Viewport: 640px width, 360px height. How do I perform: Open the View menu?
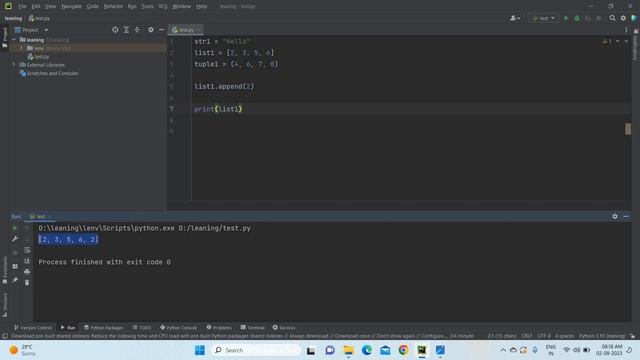[x=50, y=7]
